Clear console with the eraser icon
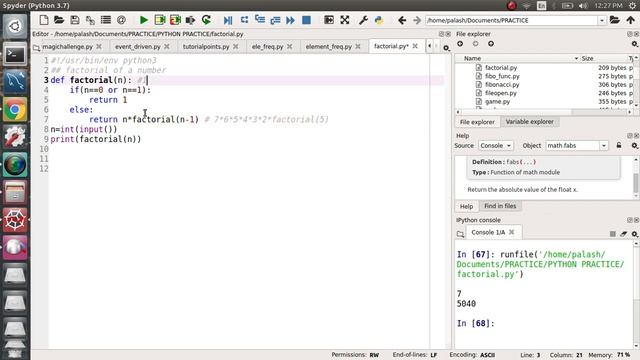 [x=623, y=234]
